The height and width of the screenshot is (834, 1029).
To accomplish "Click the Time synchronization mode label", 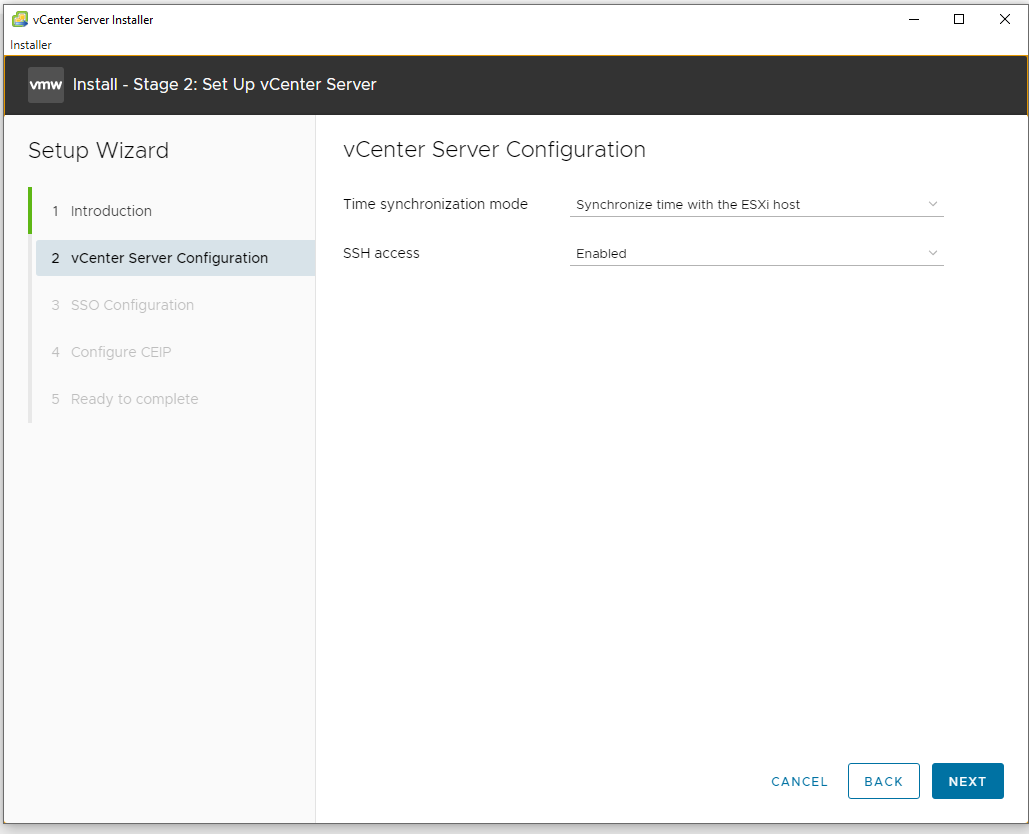I will click(435, 204).
